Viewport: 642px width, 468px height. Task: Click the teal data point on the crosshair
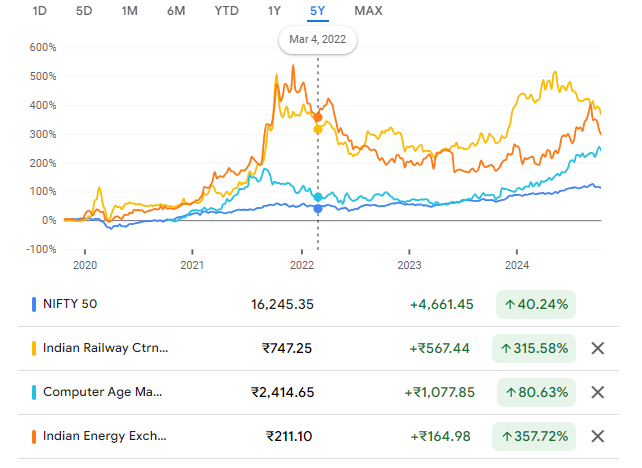click(x=318, y=197)
